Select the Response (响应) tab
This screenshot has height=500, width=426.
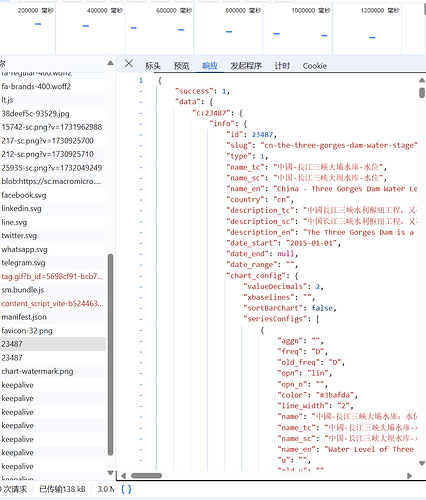tap(210, 66)
